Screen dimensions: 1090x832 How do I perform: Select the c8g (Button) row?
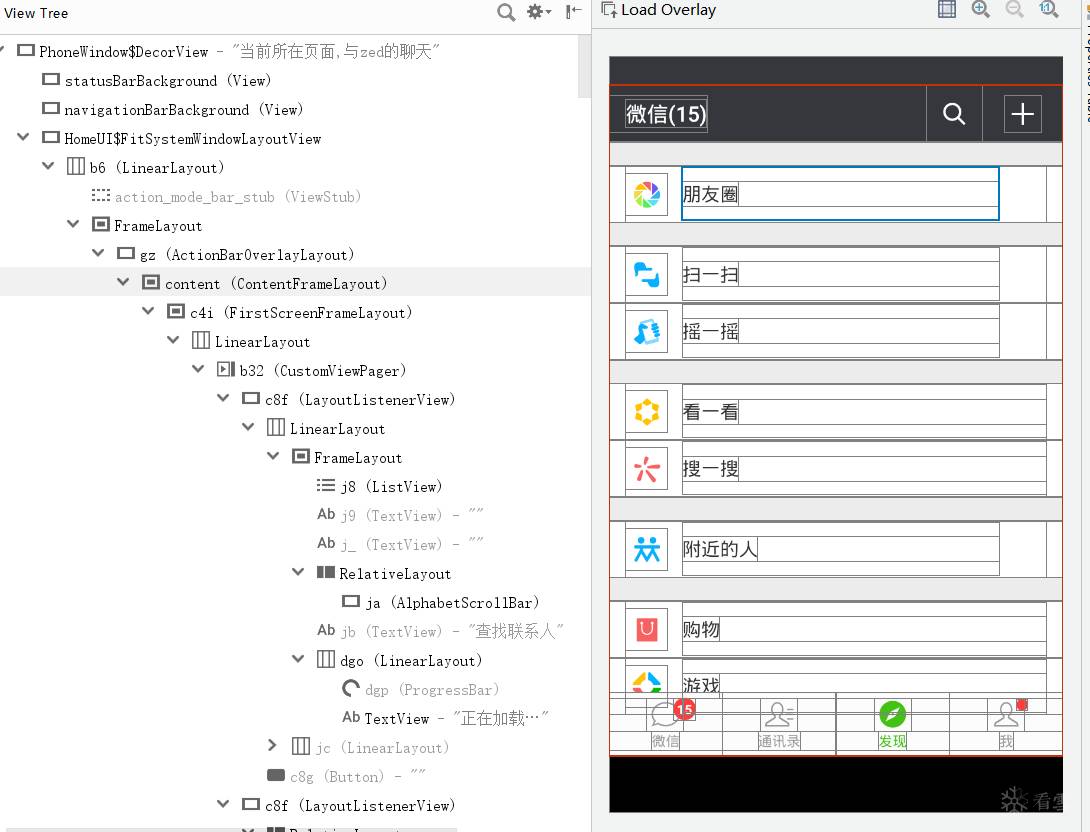click(x=295, y=776)
